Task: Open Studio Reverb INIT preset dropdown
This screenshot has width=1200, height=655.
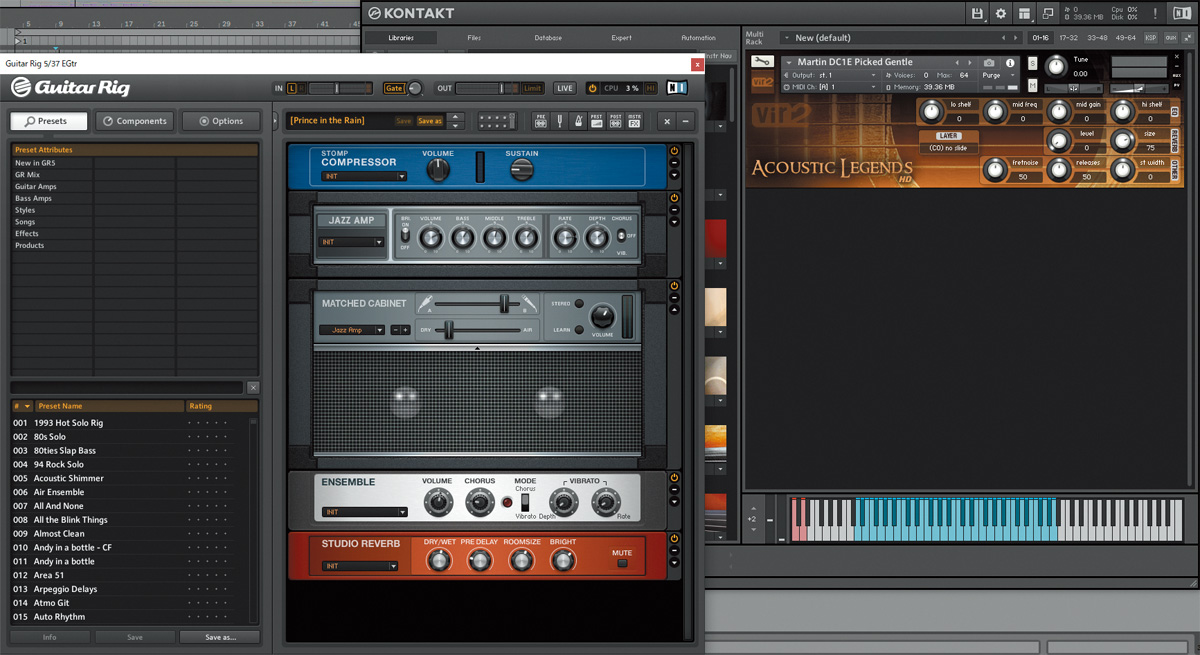Action: 360,566
